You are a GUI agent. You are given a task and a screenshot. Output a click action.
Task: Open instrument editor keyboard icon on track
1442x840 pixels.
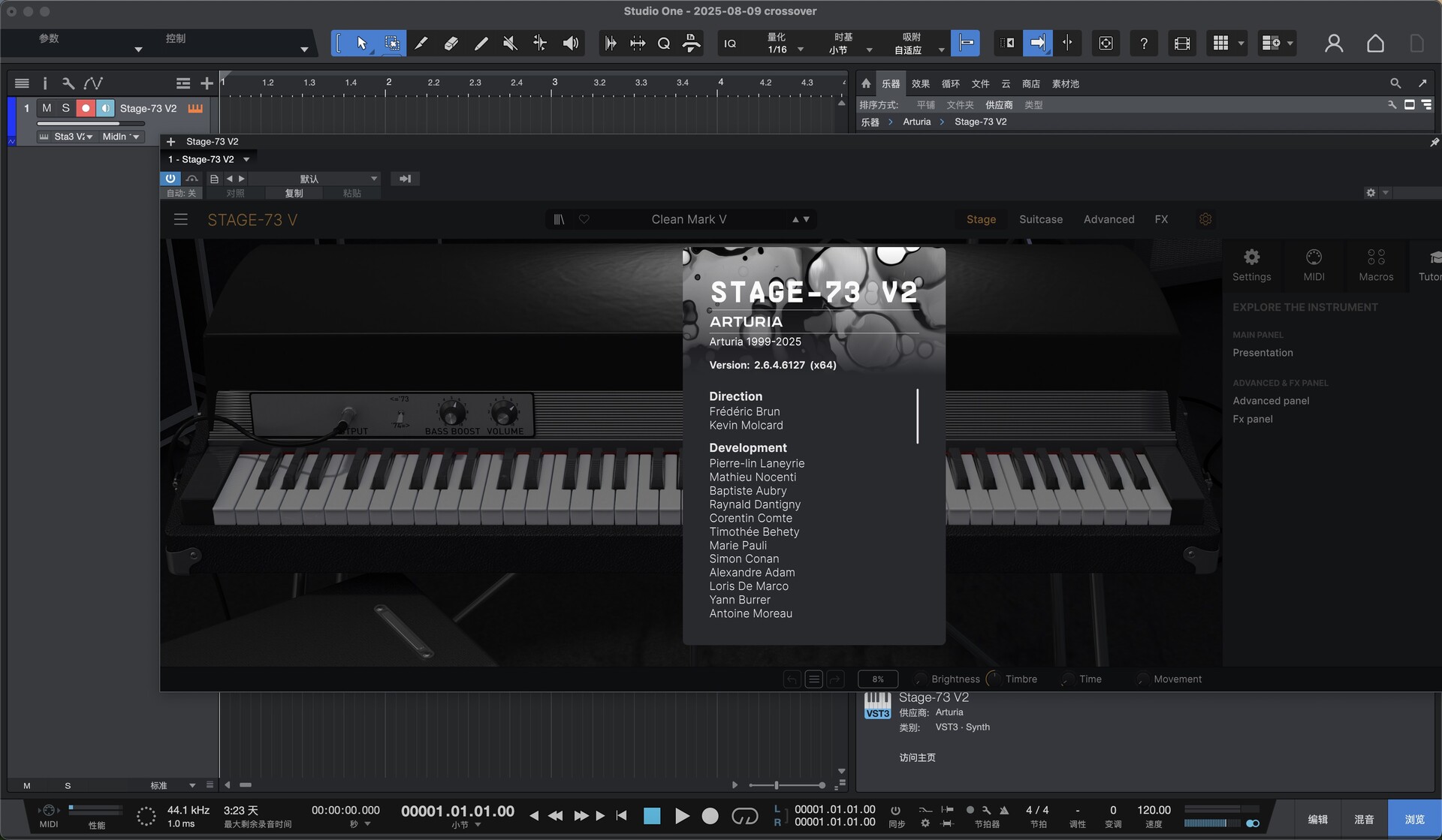pyautogui.click(x=195, y=108)
